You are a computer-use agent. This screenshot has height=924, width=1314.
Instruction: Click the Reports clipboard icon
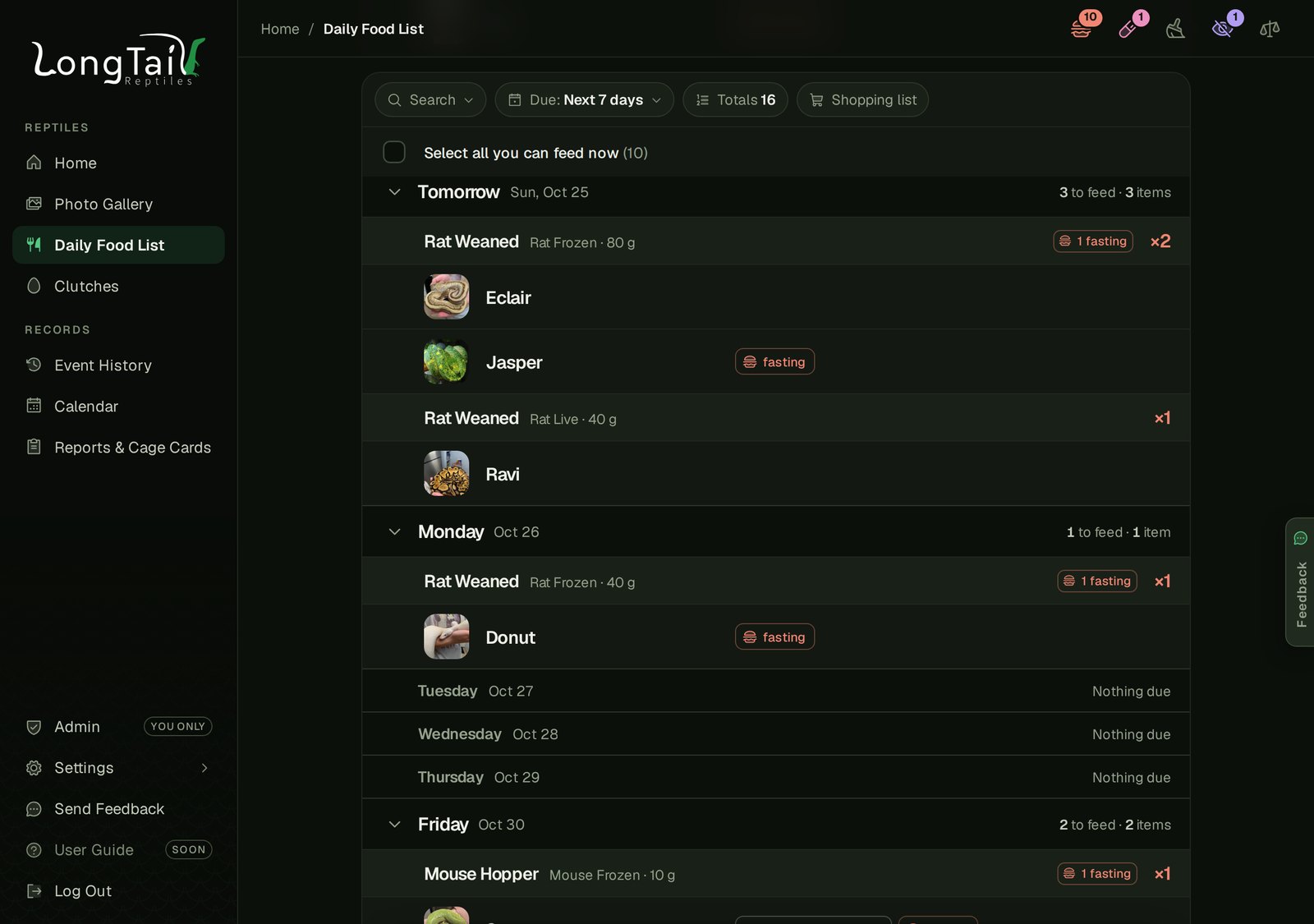point(34,447)
